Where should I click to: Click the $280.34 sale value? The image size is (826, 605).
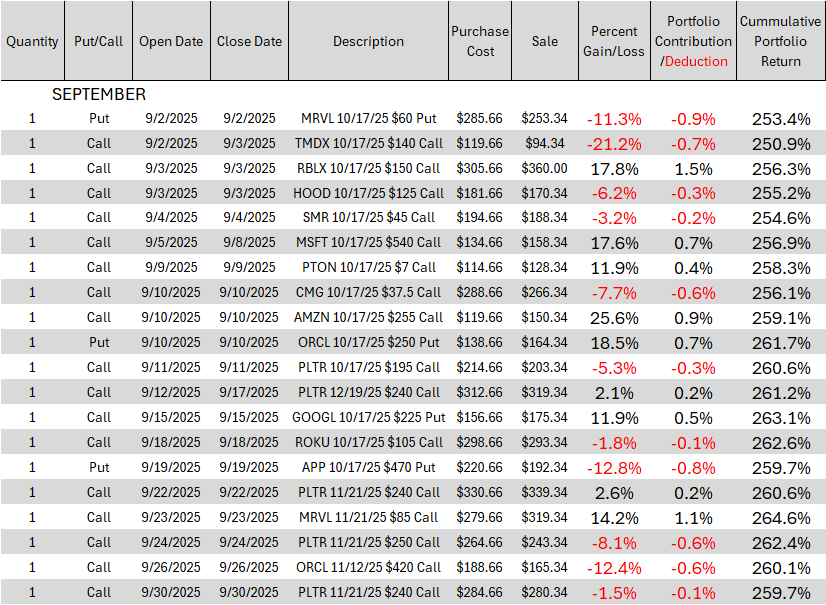(x=545, y=592)
